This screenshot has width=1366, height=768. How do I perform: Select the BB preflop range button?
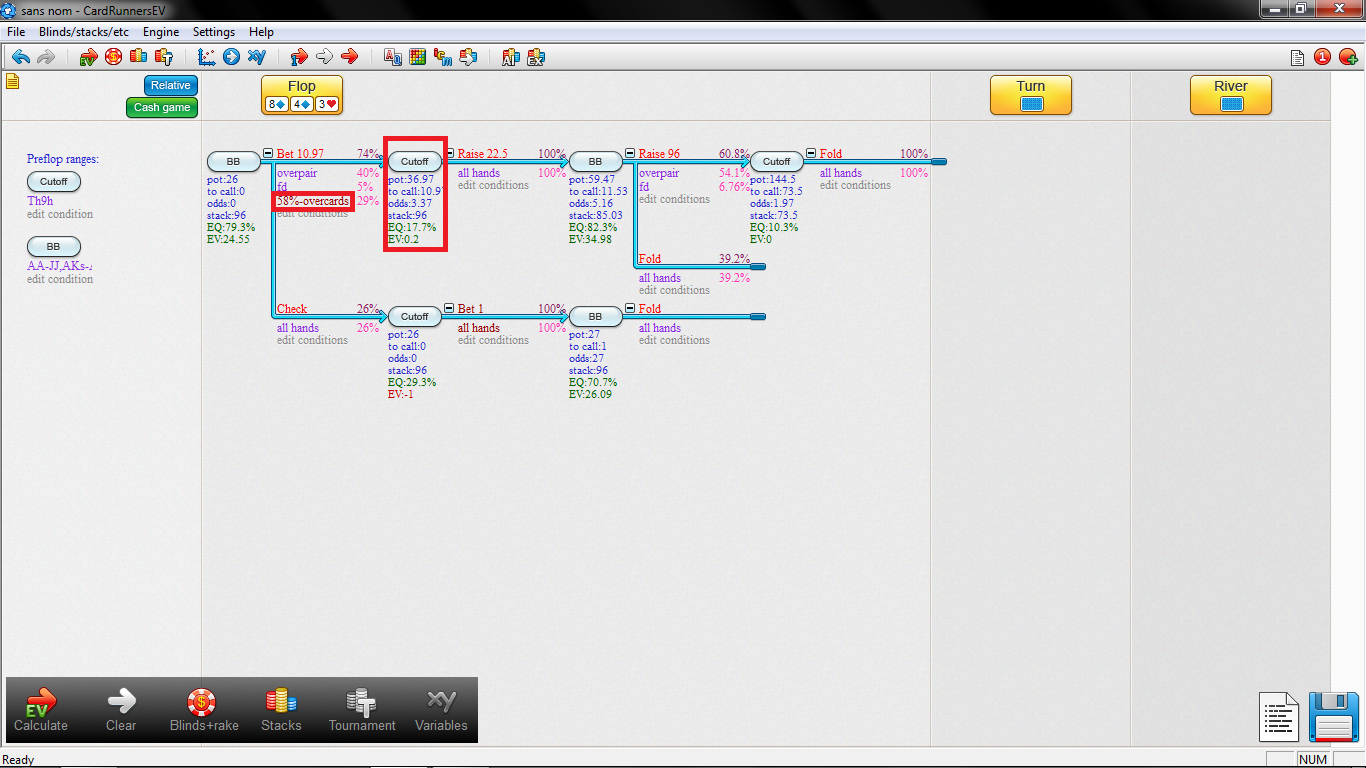click(x=54, y=247)
